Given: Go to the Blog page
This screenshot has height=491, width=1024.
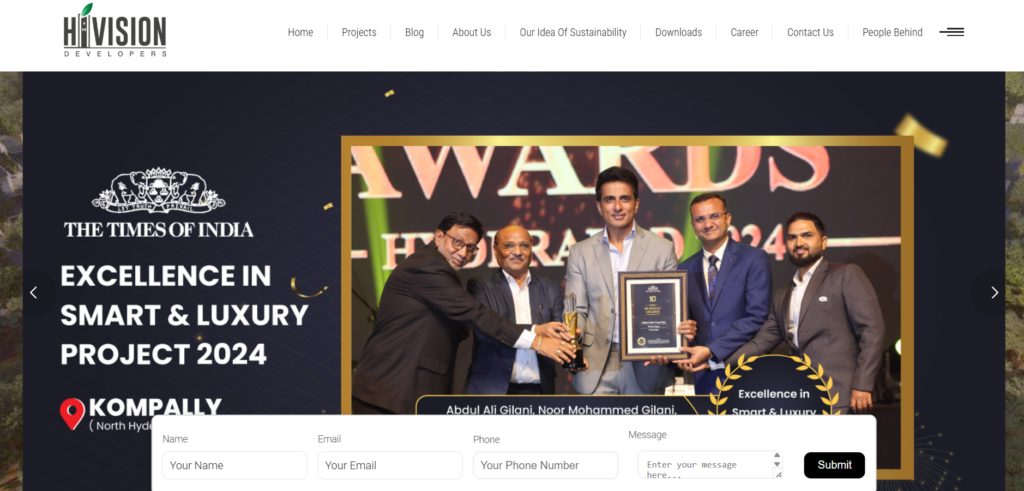Looking at the screenshot, I should point(414,32).
